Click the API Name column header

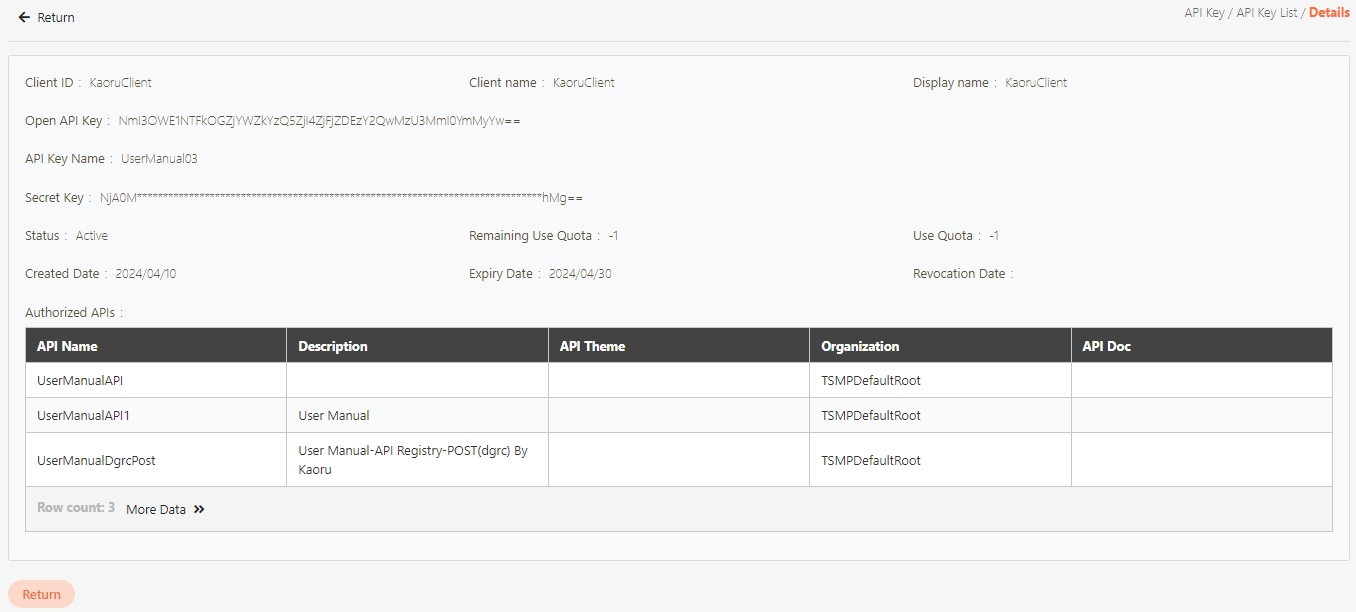tap(67, 347)
